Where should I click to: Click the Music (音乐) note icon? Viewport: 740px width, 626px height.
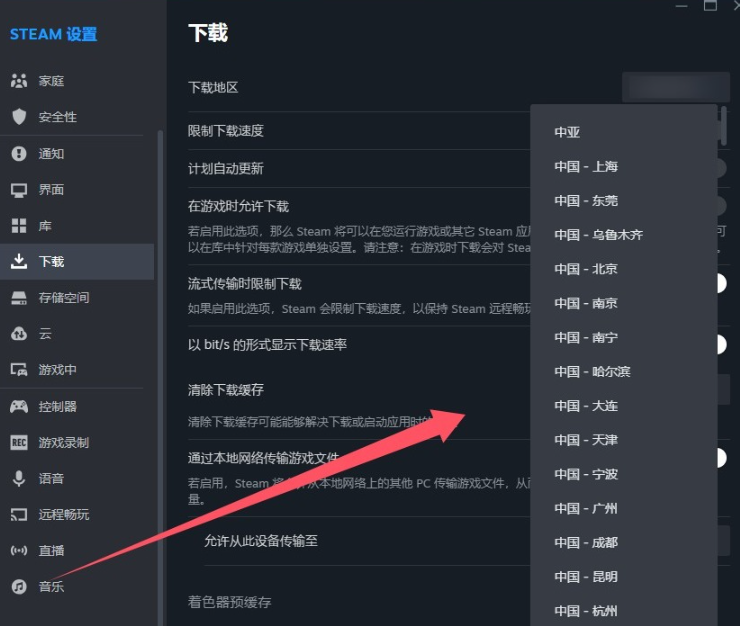19,587
